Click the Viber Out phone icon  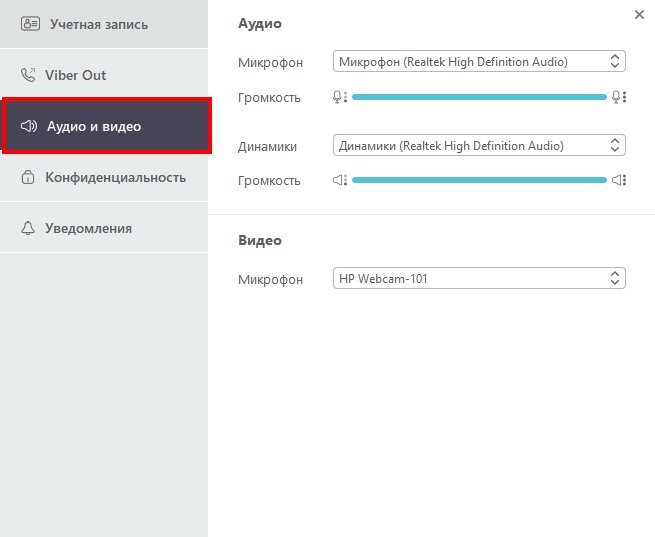coord(28,75)
